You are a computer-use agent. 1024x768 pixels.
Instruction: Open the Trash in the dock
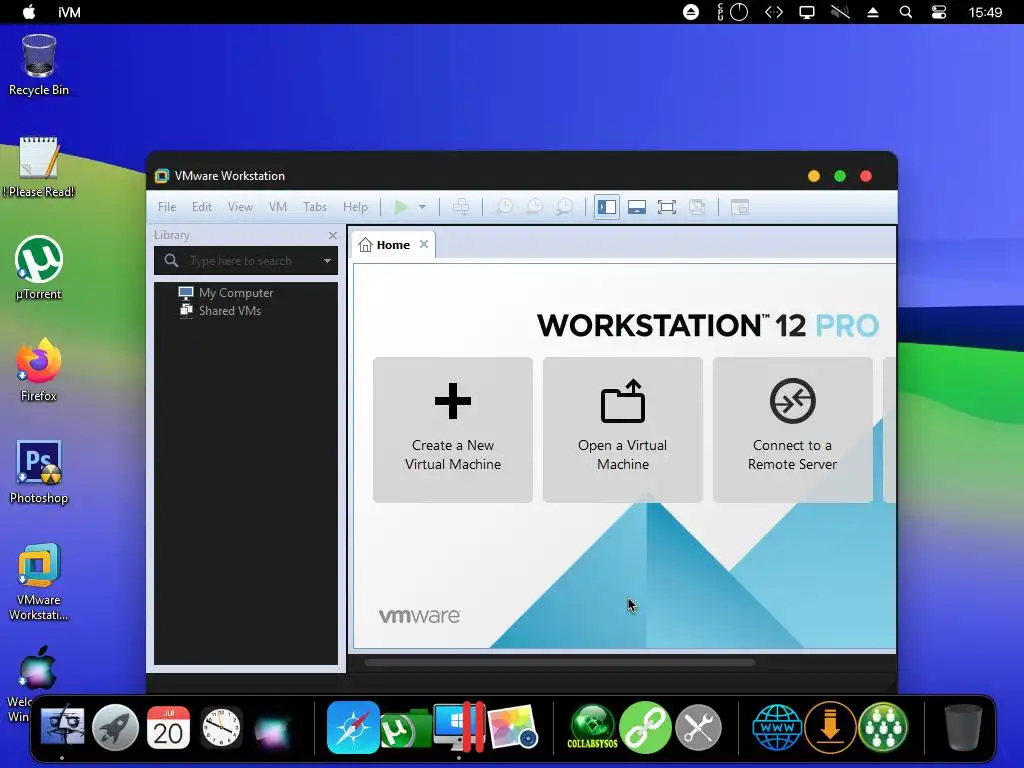[x=963, y=727]
